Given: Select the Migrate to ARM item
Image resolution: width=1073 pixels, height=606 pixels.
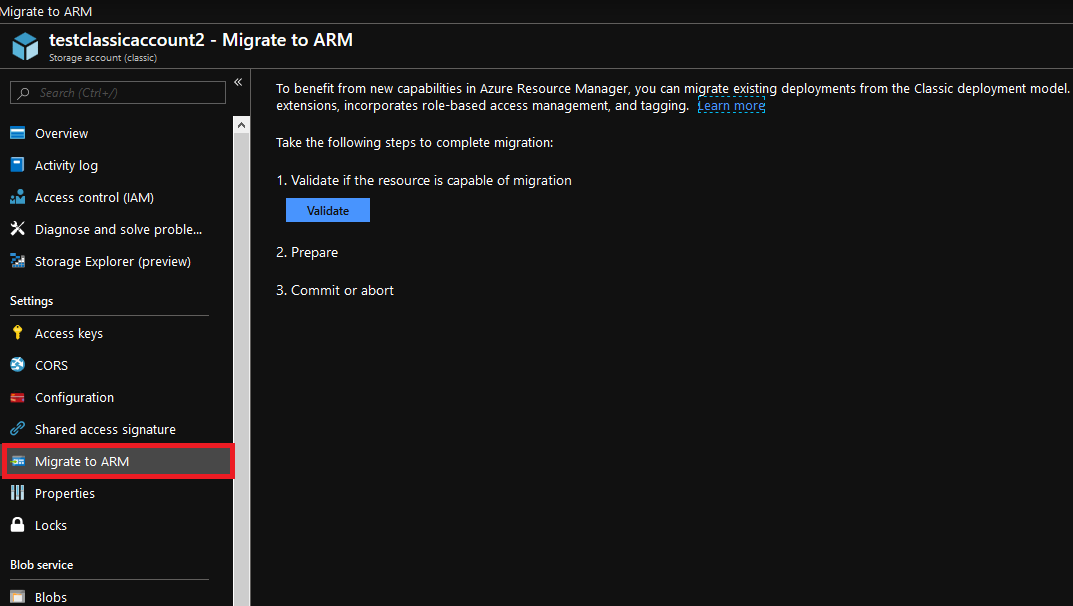Looking at the screenshot, I should tap(118, 461).
